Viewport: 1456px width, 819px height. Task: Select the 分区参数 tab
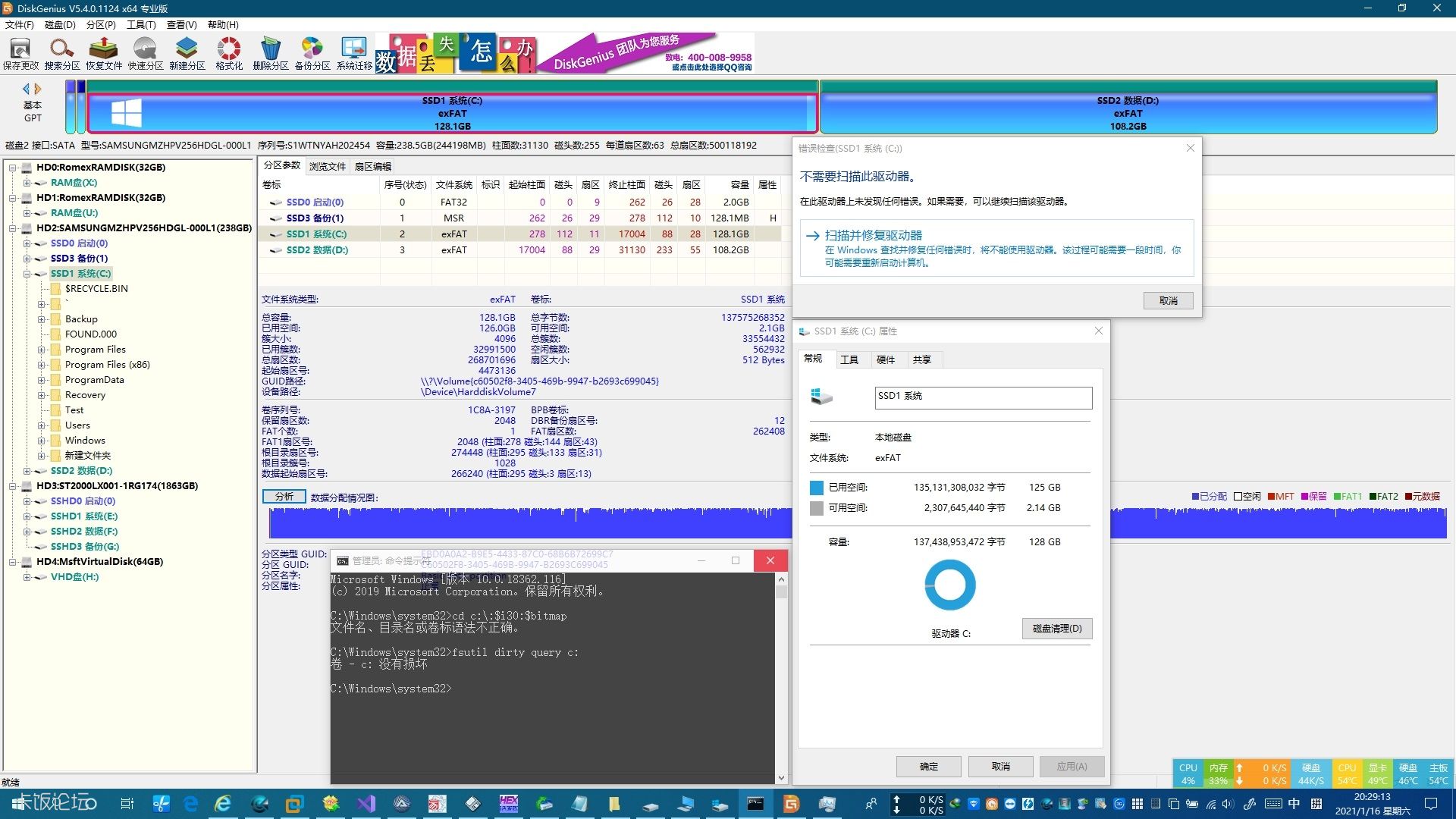[282, 166]
